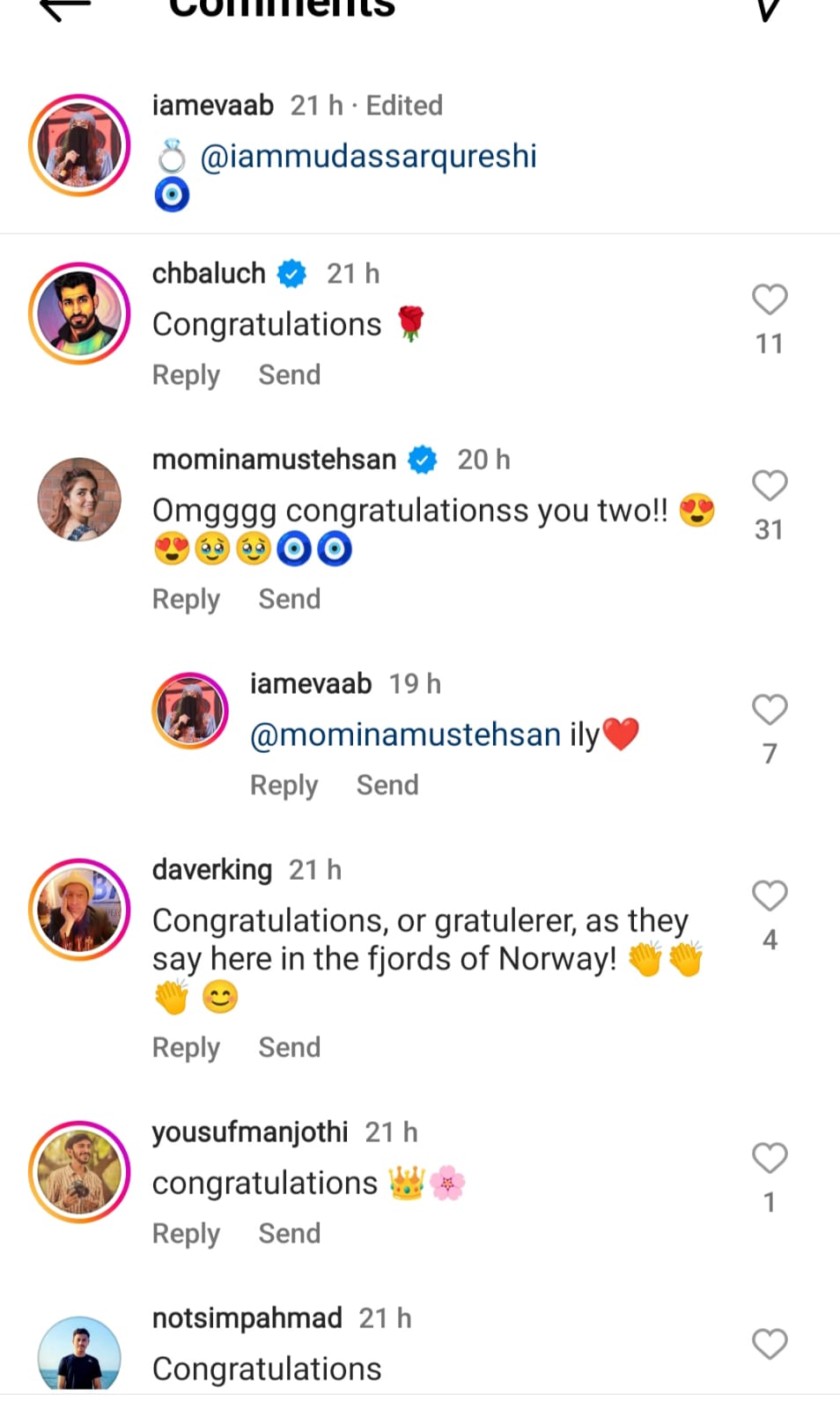Reply to chbaluch's comment

point(186,375)
